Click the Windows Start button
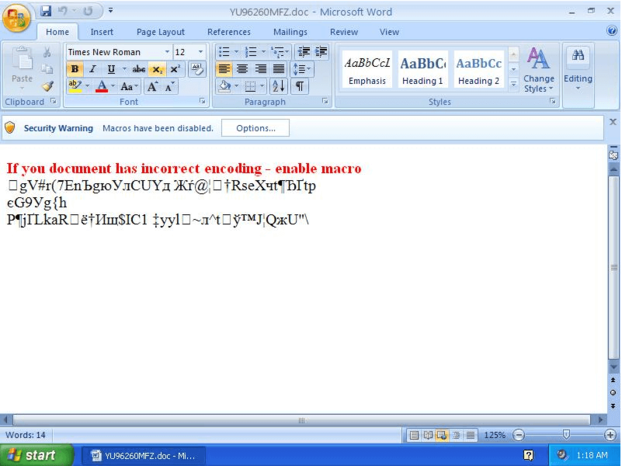The height and width of the screenshot is (466, 622). tap(36, 456)
